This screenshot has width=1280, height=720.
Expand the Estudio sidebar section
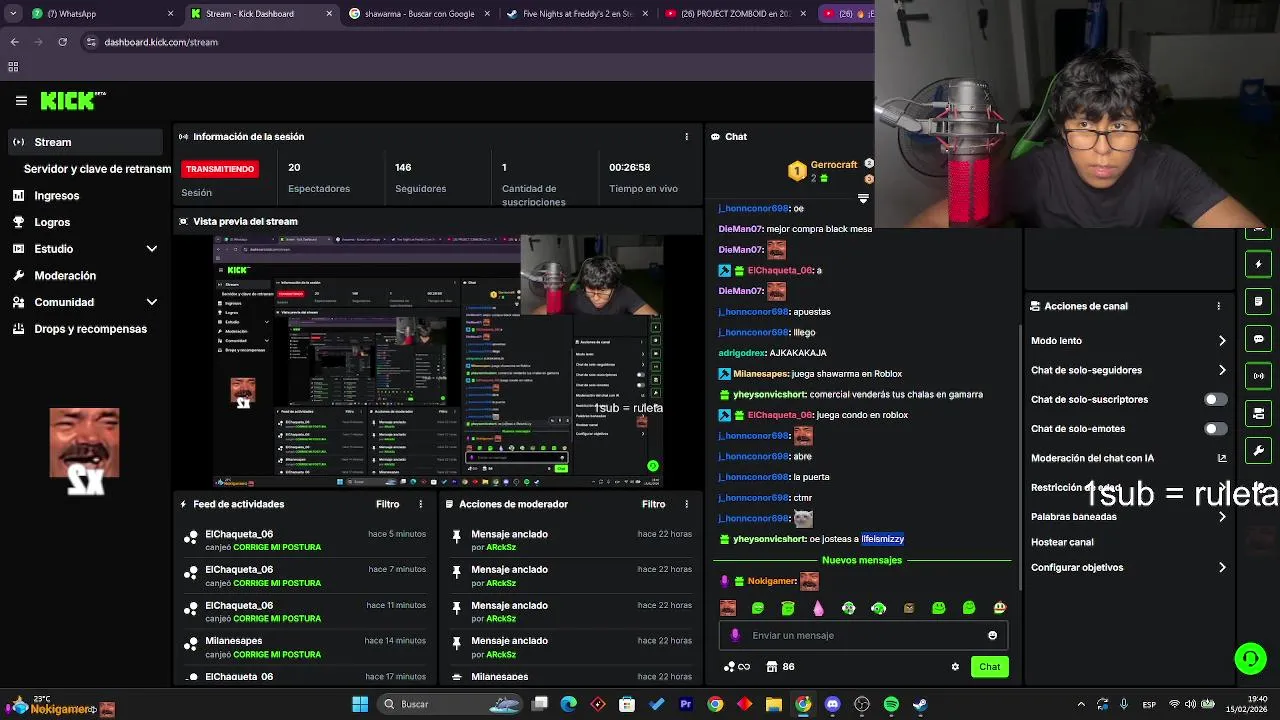[x=152, y=249]
